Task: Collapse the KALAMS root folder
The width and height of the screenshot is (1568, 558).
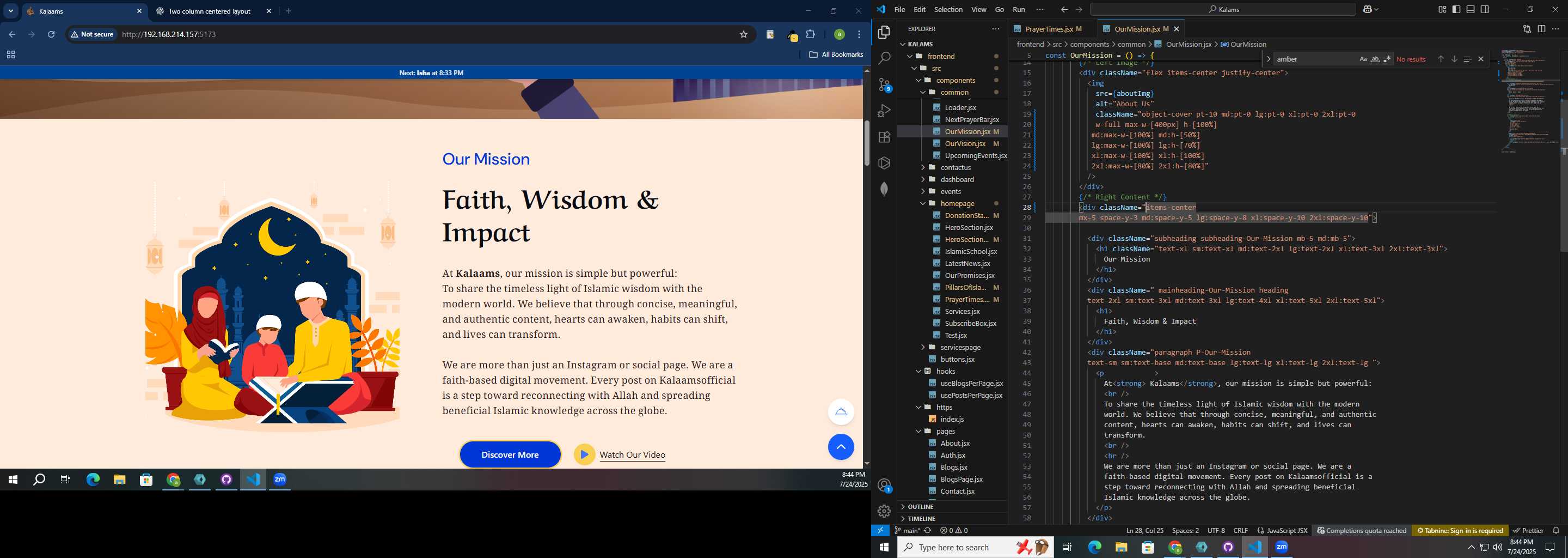Action: point(902,44)
